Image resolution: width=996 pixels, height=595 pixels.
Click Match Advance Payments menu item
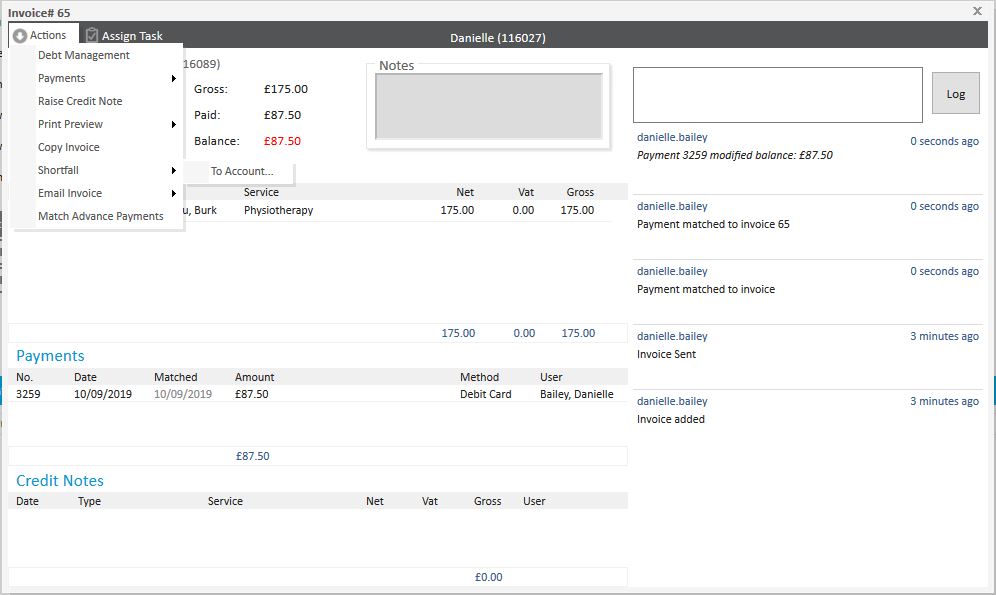click(x=101, y=216)
